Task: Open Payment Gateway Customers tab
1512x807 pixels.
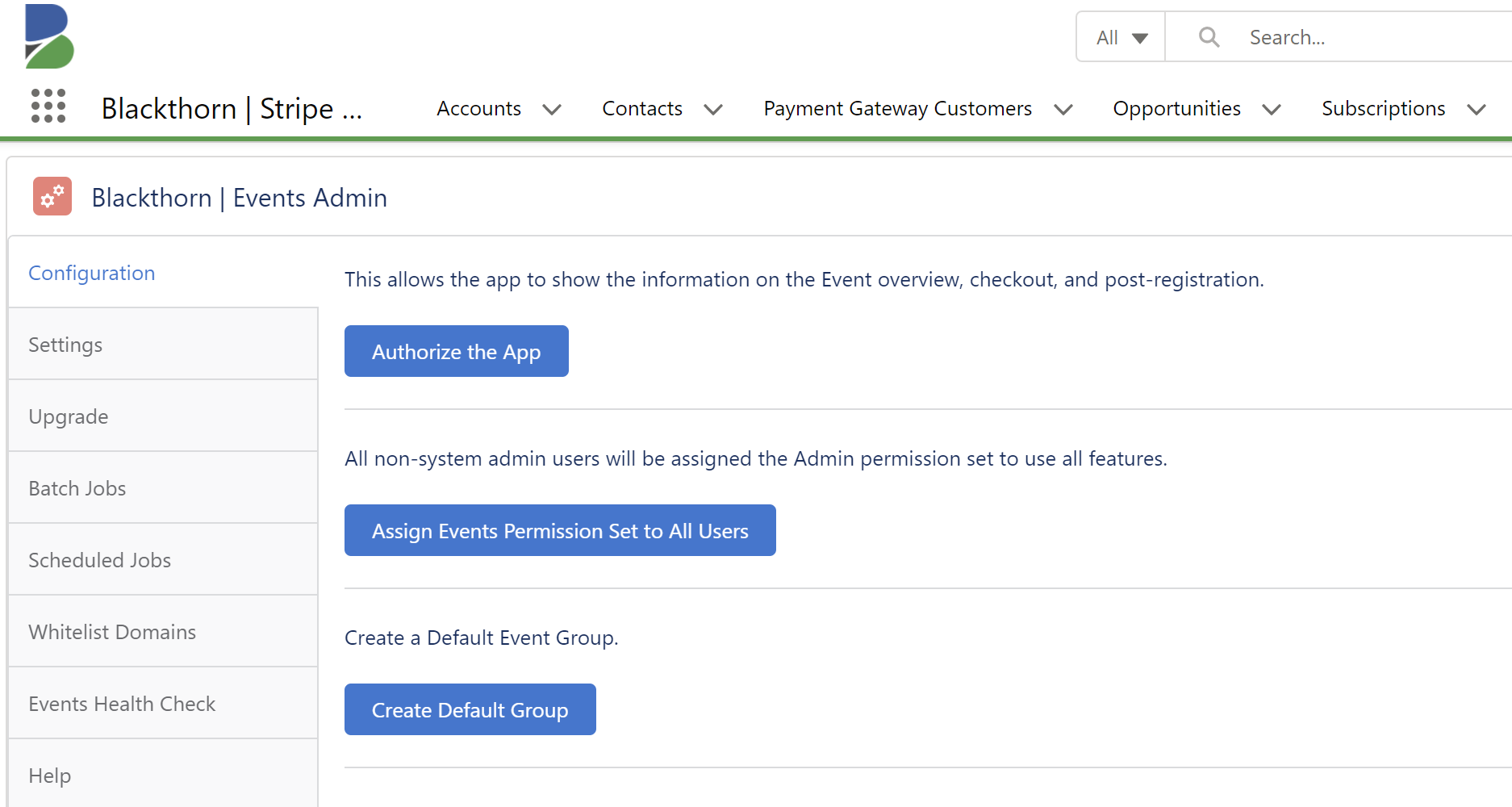Action: [x=898, y=108]
